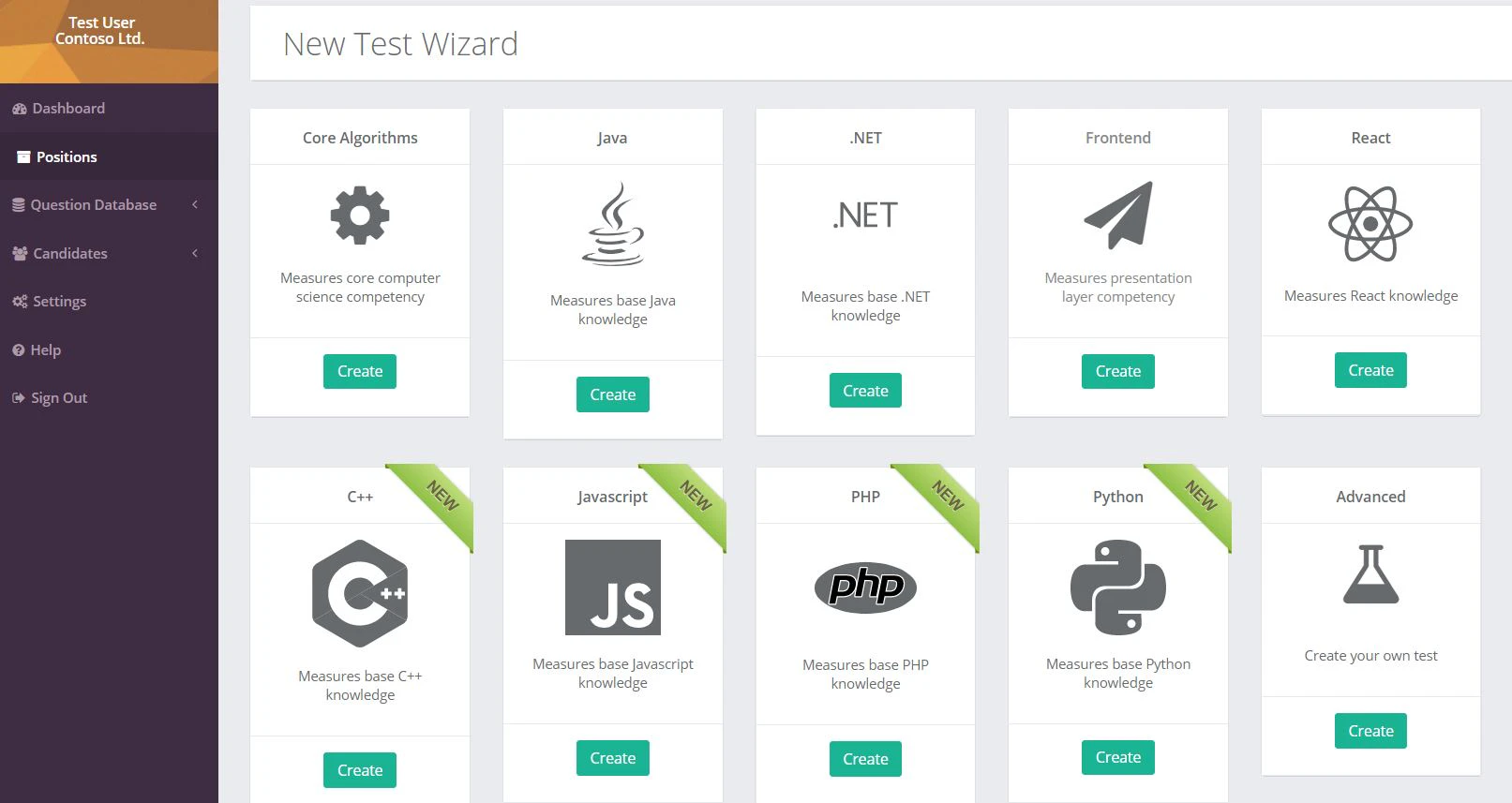1512x803 pixels.
Task: Click the Help question mark icon
Action: [18, 350]
